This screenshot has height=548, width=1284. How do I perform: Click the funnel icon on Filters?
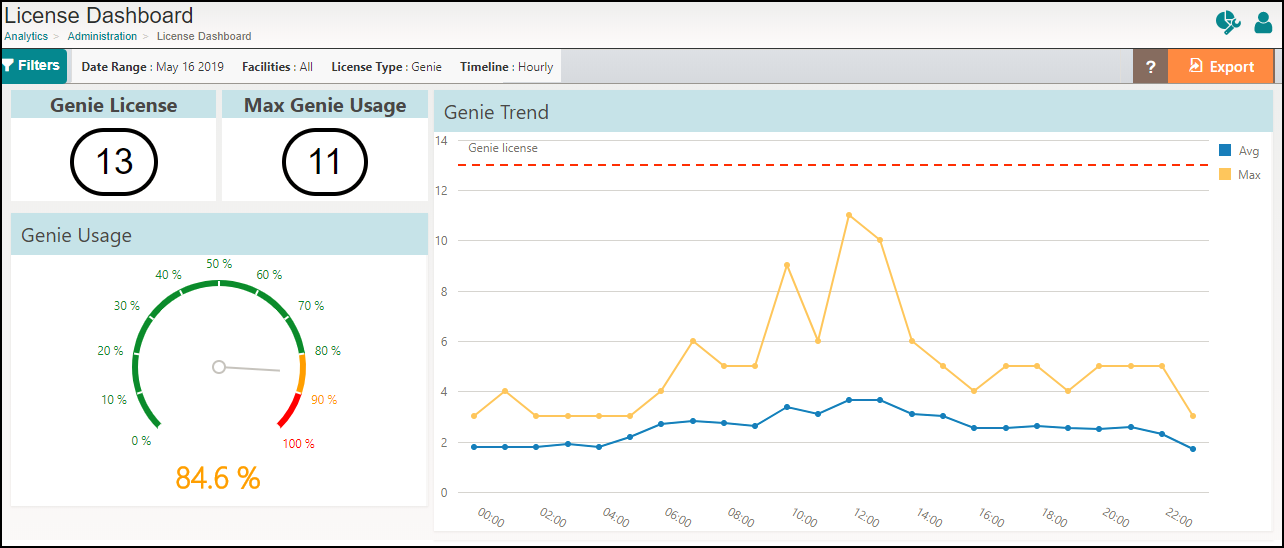pos(9,66)
